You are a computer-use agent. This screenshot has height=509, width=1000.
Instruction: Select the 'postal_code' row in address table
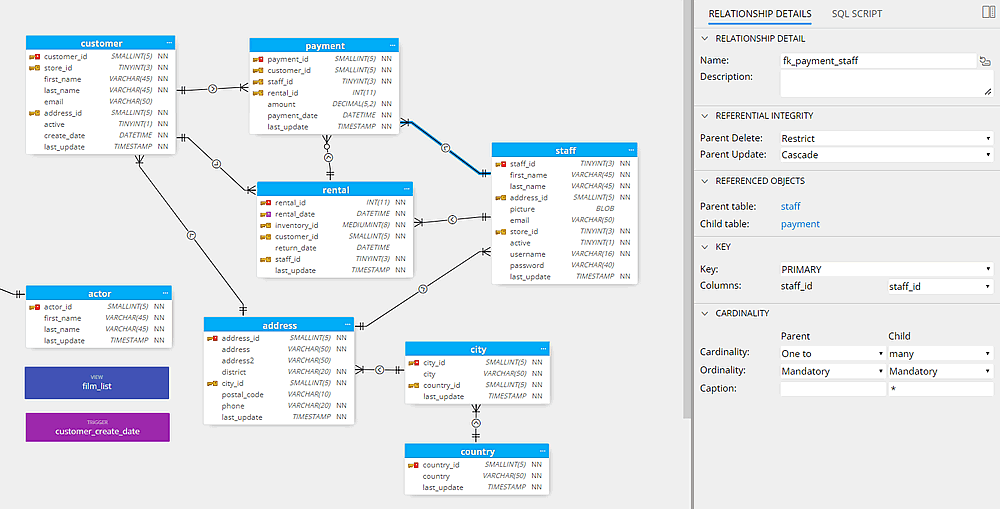(x=279, y=394)
